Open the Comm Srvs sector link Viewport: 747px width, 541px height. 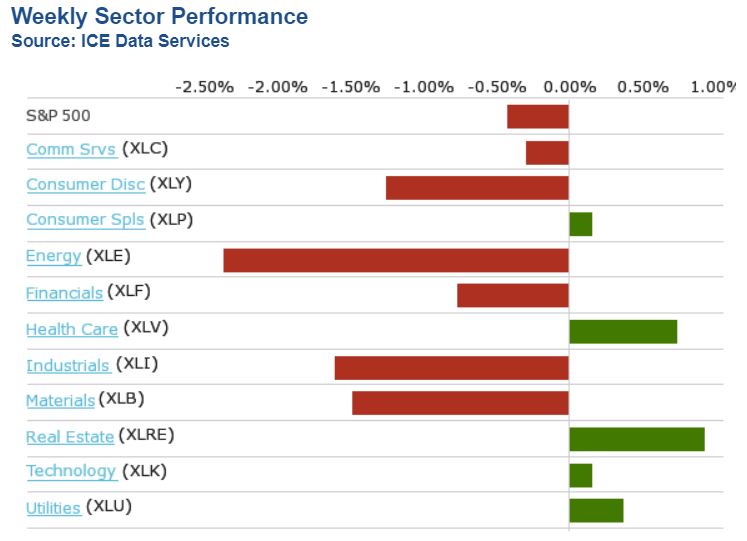tap(71, 150)
